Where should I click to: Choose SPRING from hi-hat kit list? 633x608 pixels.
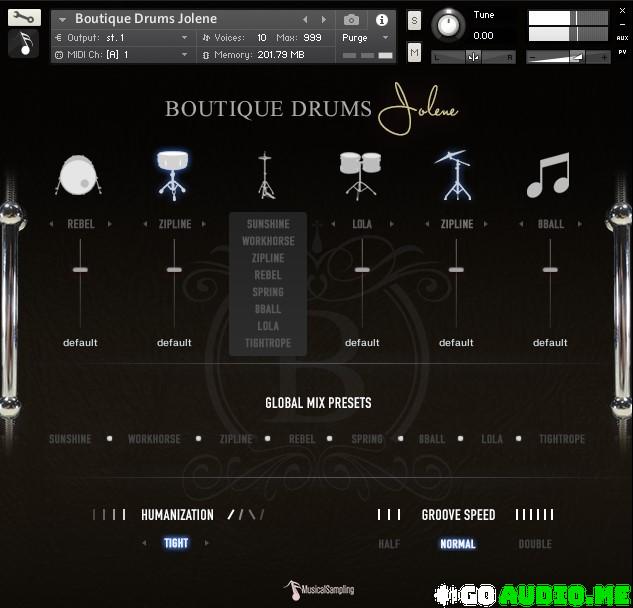coord(268,292)
